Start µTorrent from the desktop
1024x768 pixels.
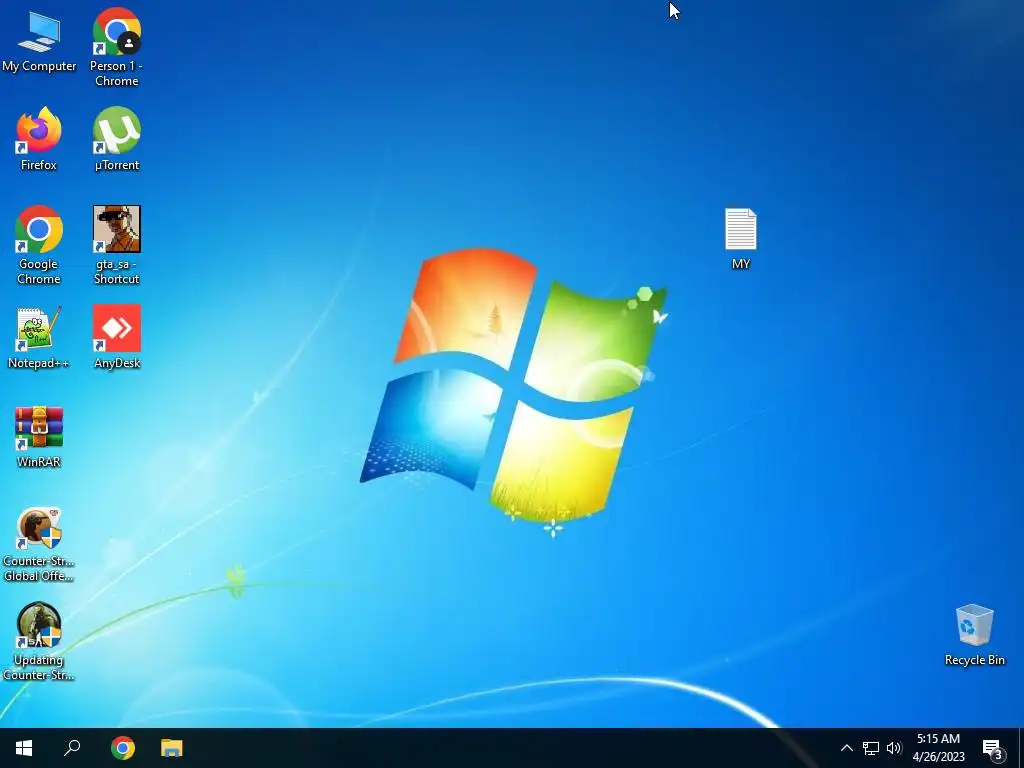[116, 139]
